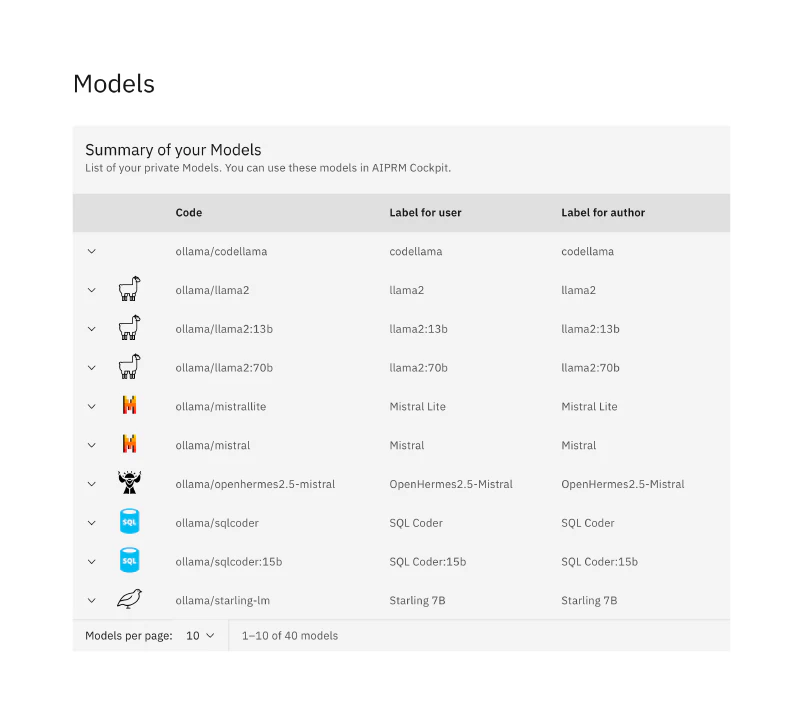Viewport: 800px width, 722px height.
Task: Click the Label for author column header
Action: 603,213
